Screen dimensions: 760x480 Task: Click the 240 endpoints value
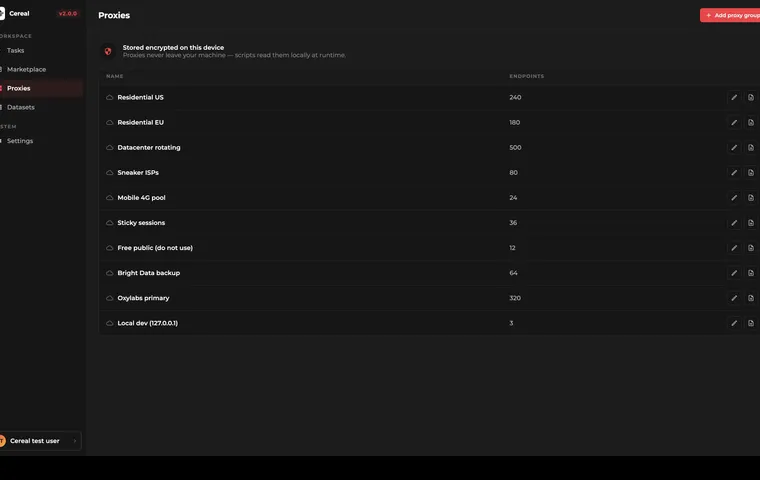pyautogui.click(x=515, y=97)
